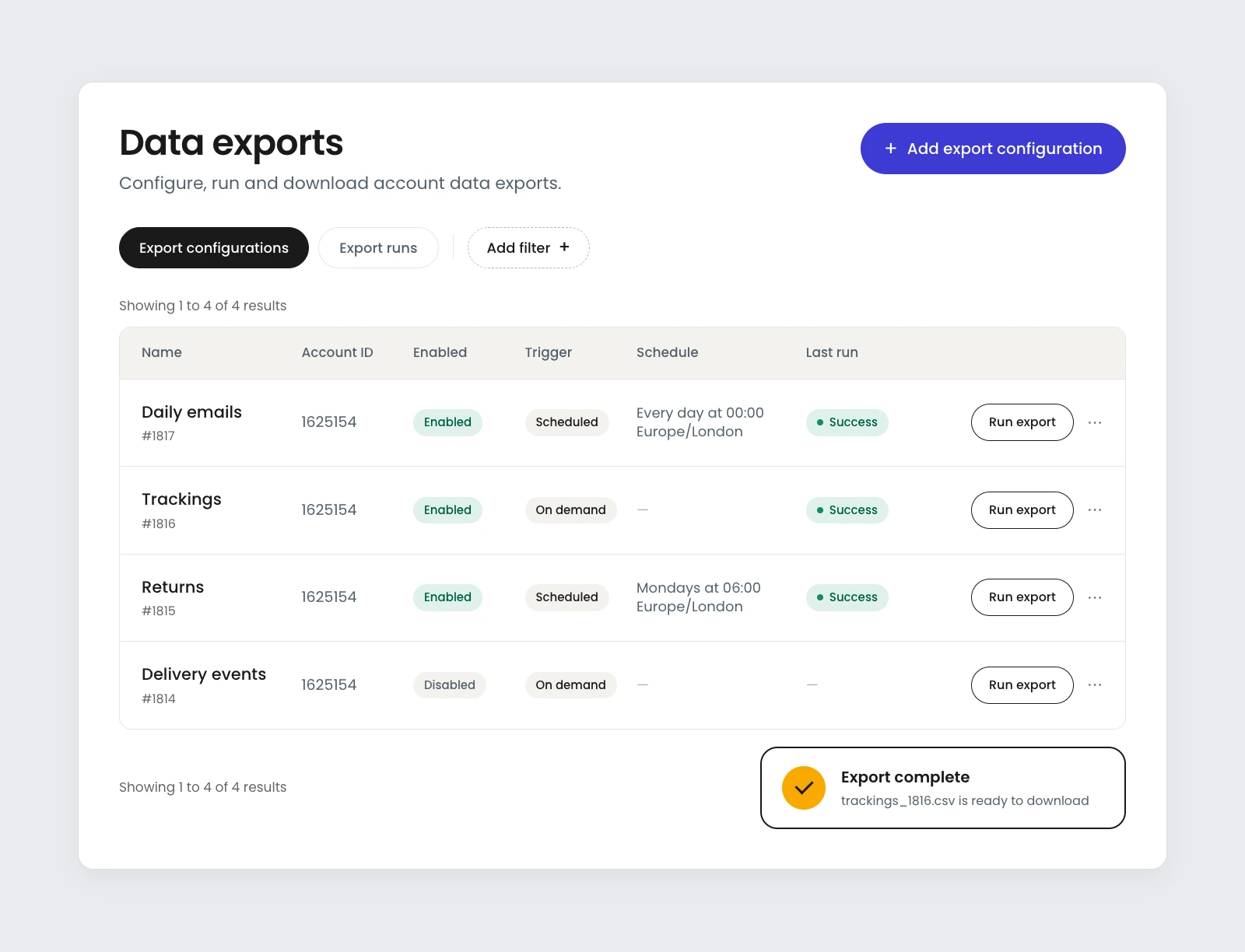Click the Trigger column header

click(549, 353)
